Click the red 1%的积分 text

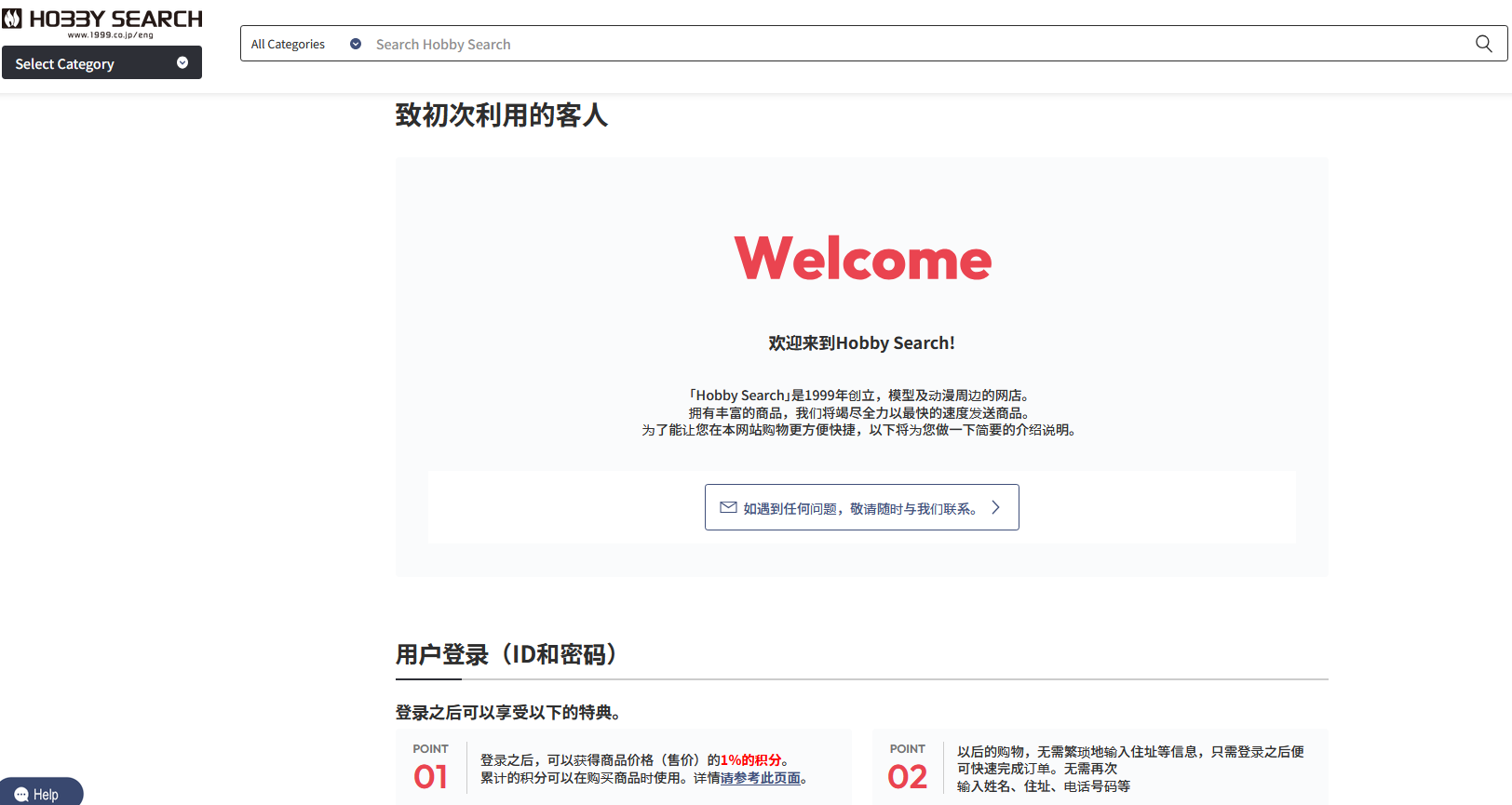point(751,760)
